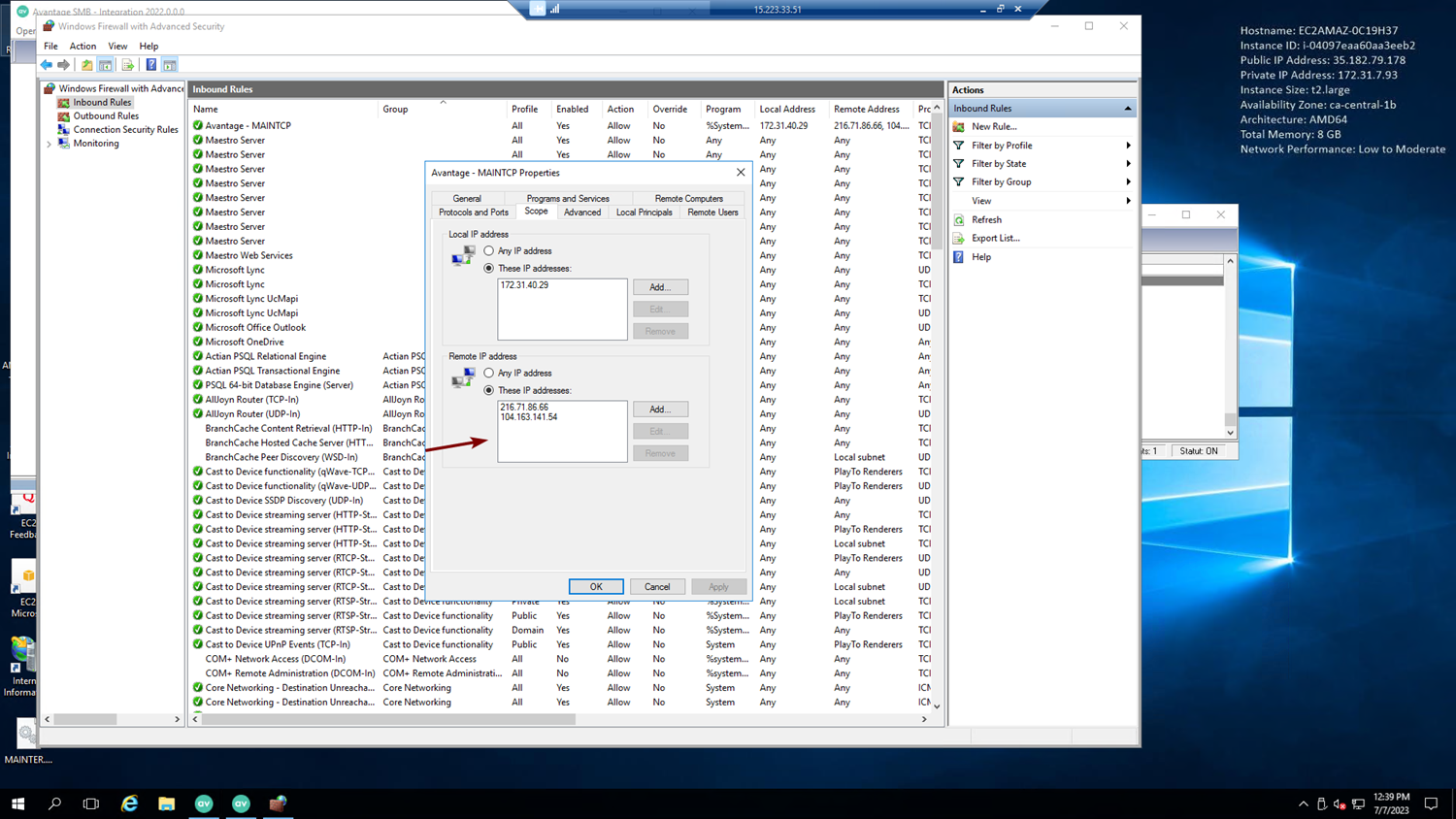The width and height of the screenshot is (1456, 819).
Task: Click the Cancel button
Action: 657,587
